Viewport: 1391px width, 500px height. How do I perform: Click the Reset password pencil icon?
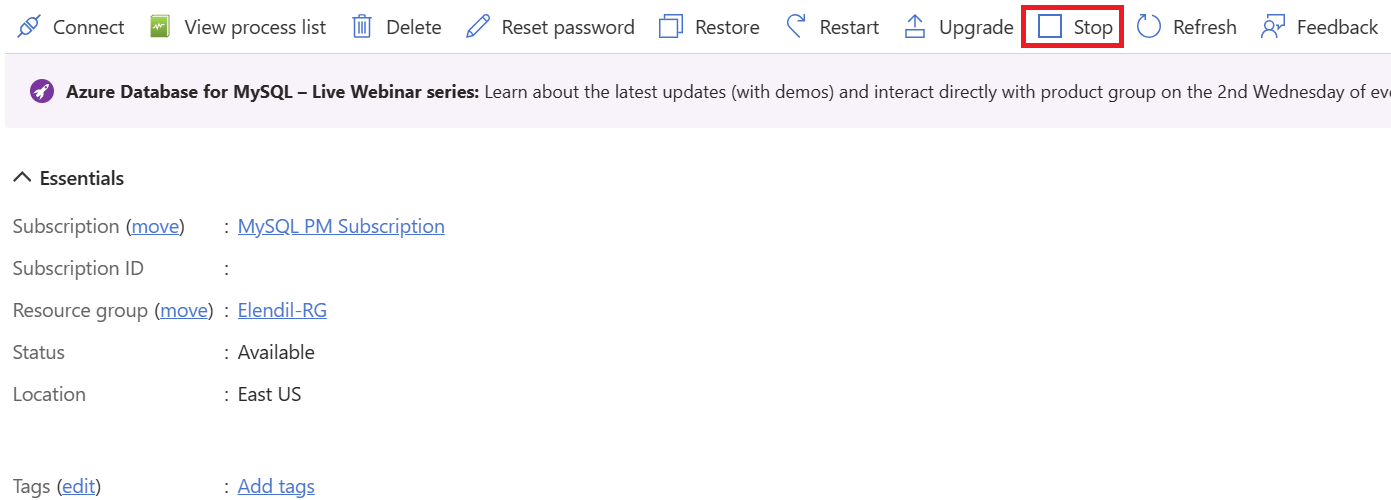(x=479, y=27)
